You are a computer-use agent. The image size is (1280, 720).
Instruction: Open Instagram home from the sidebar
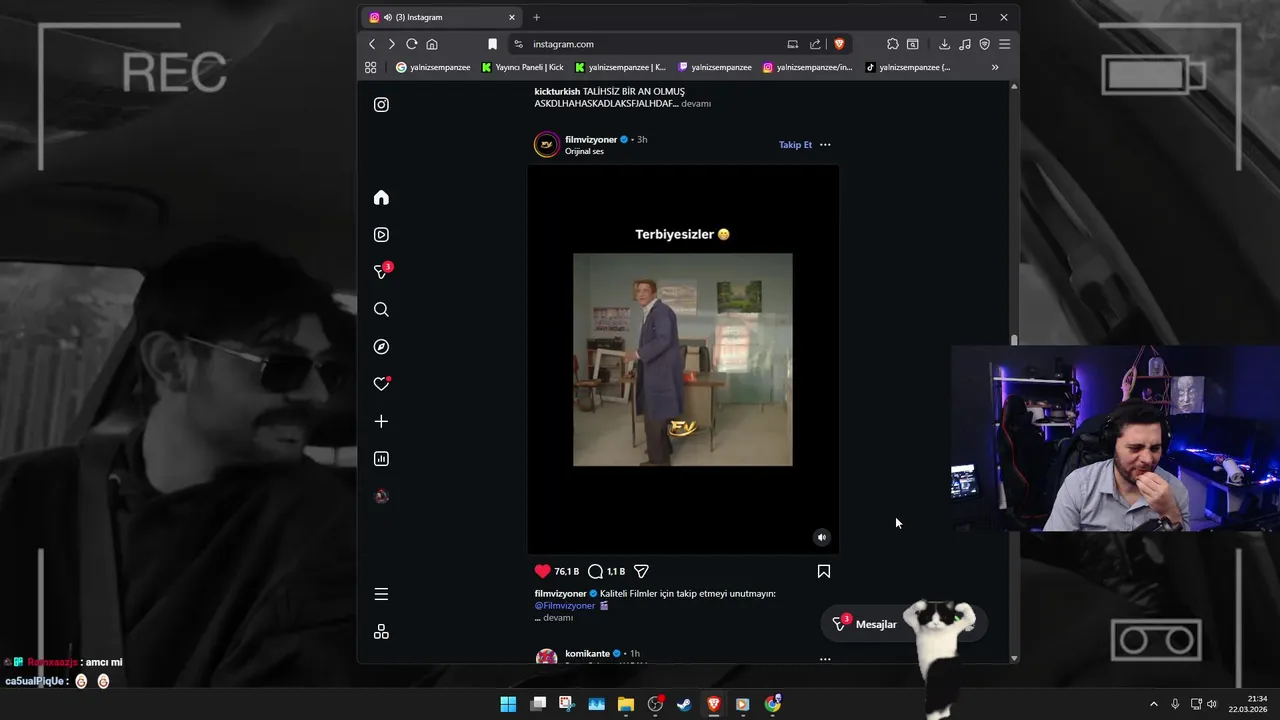(x=381, y=198)
